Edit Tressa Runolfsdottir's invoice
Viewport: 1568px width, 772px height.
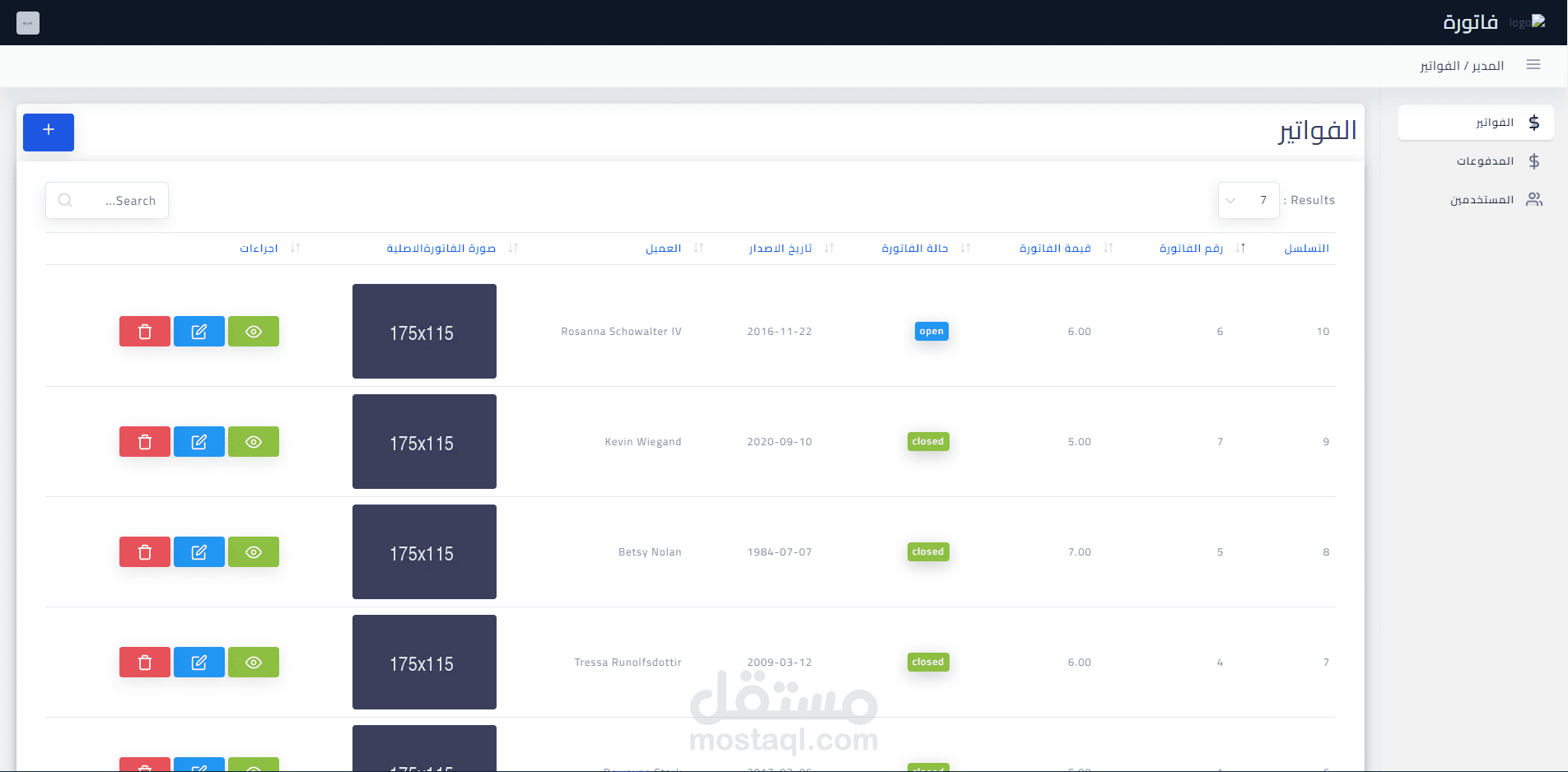[x=199, y=663]
